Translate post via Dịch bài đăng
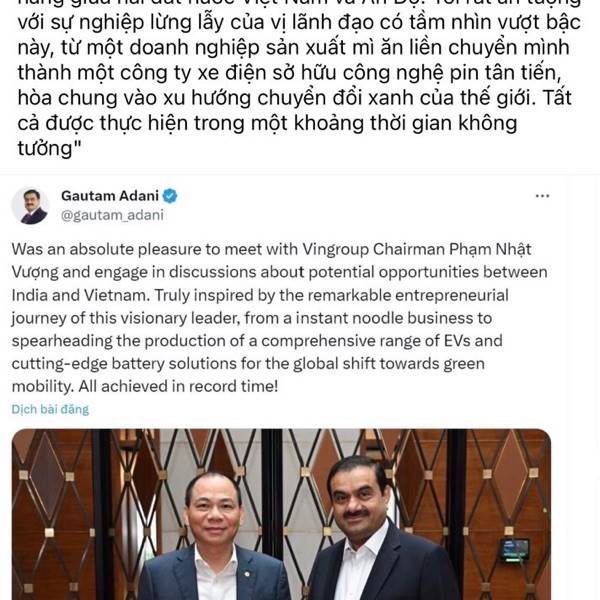 coord(50,409)
